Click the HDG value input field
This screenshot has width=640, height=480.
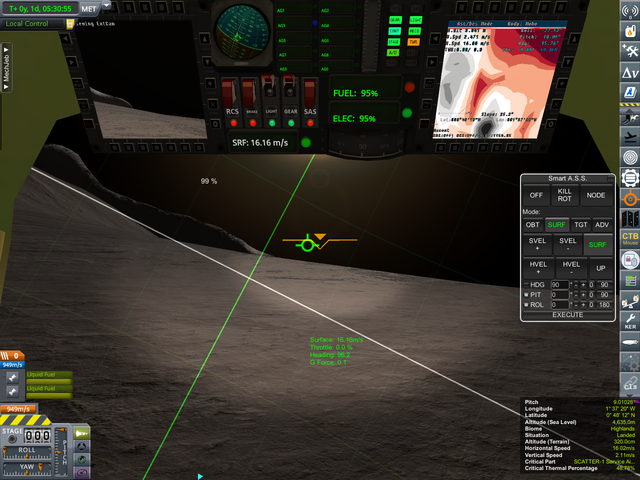560,285
